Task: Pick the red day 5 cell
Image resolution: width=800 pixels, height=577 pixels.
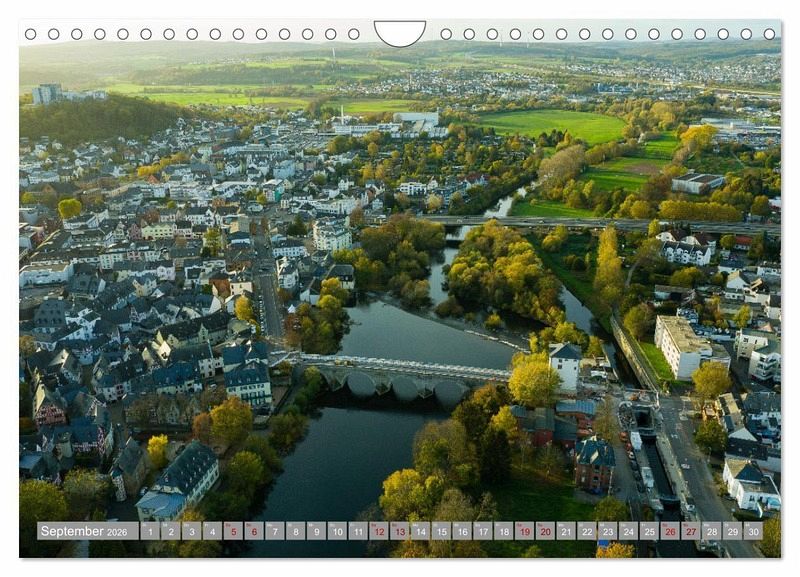Action: 233,531
